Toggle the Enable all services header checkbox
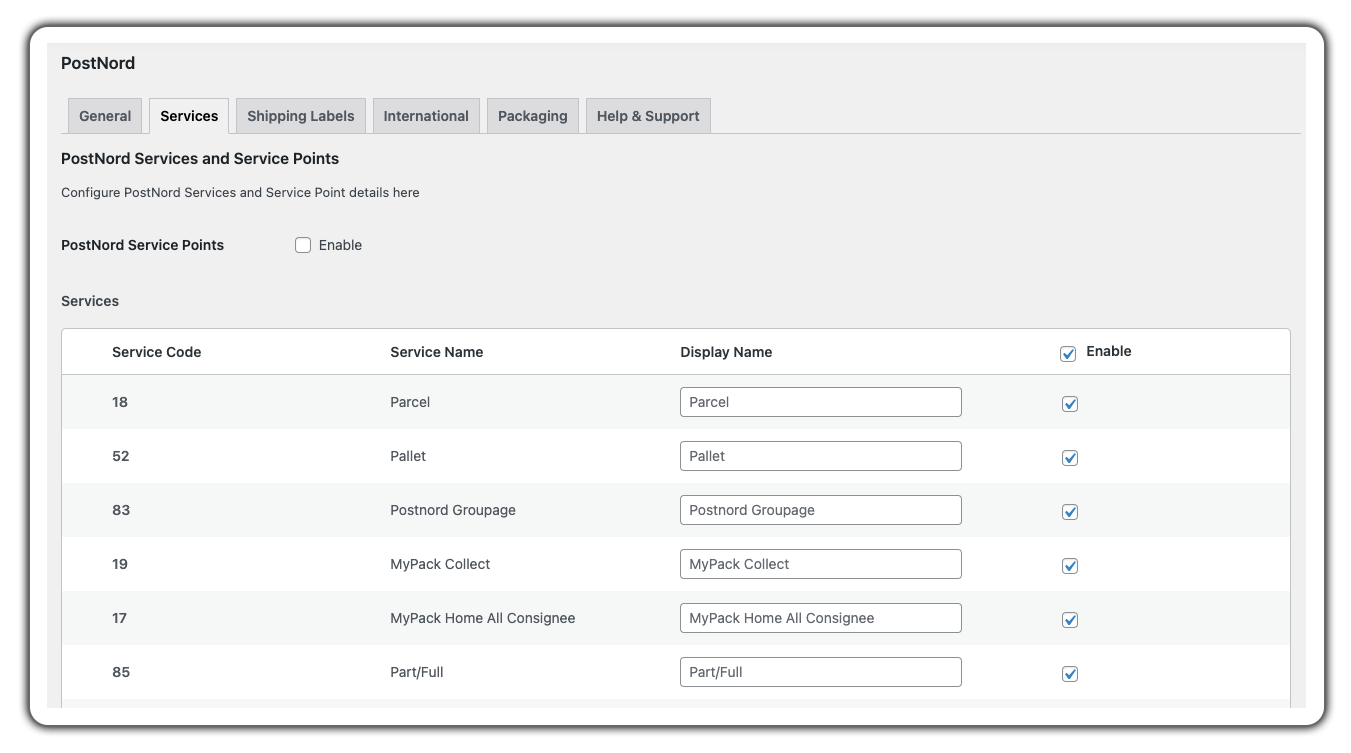Screen dimensions: 1351x753 pos(1068,353)
